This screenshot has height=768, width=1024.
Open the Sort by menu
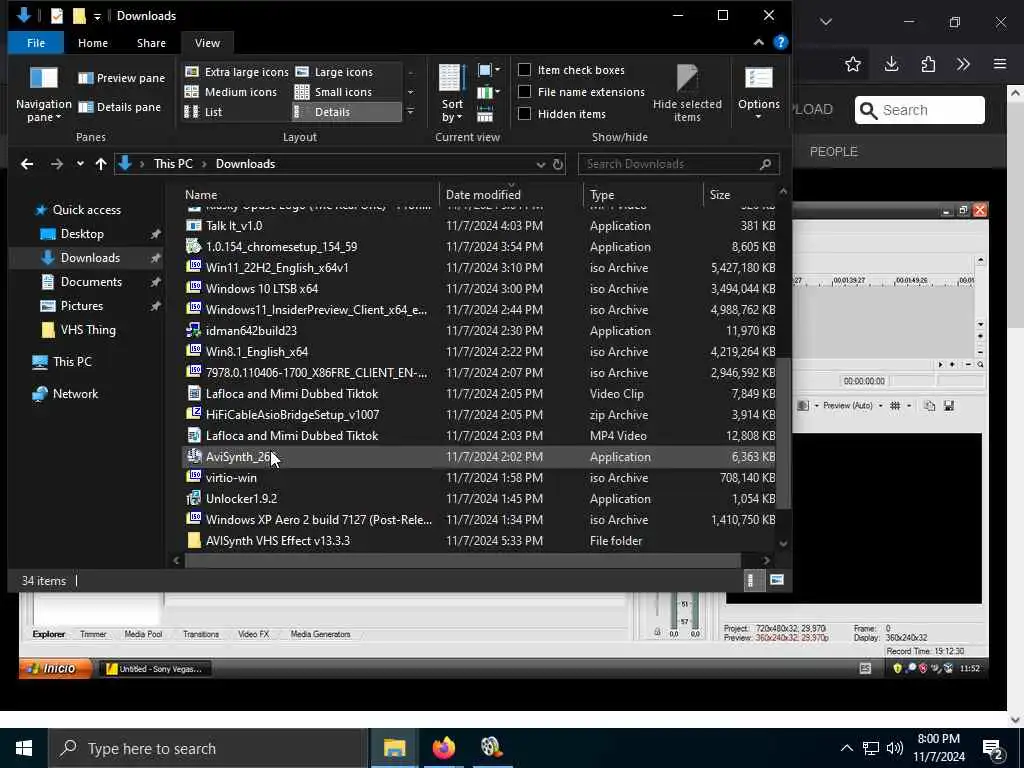click(451, 94)
